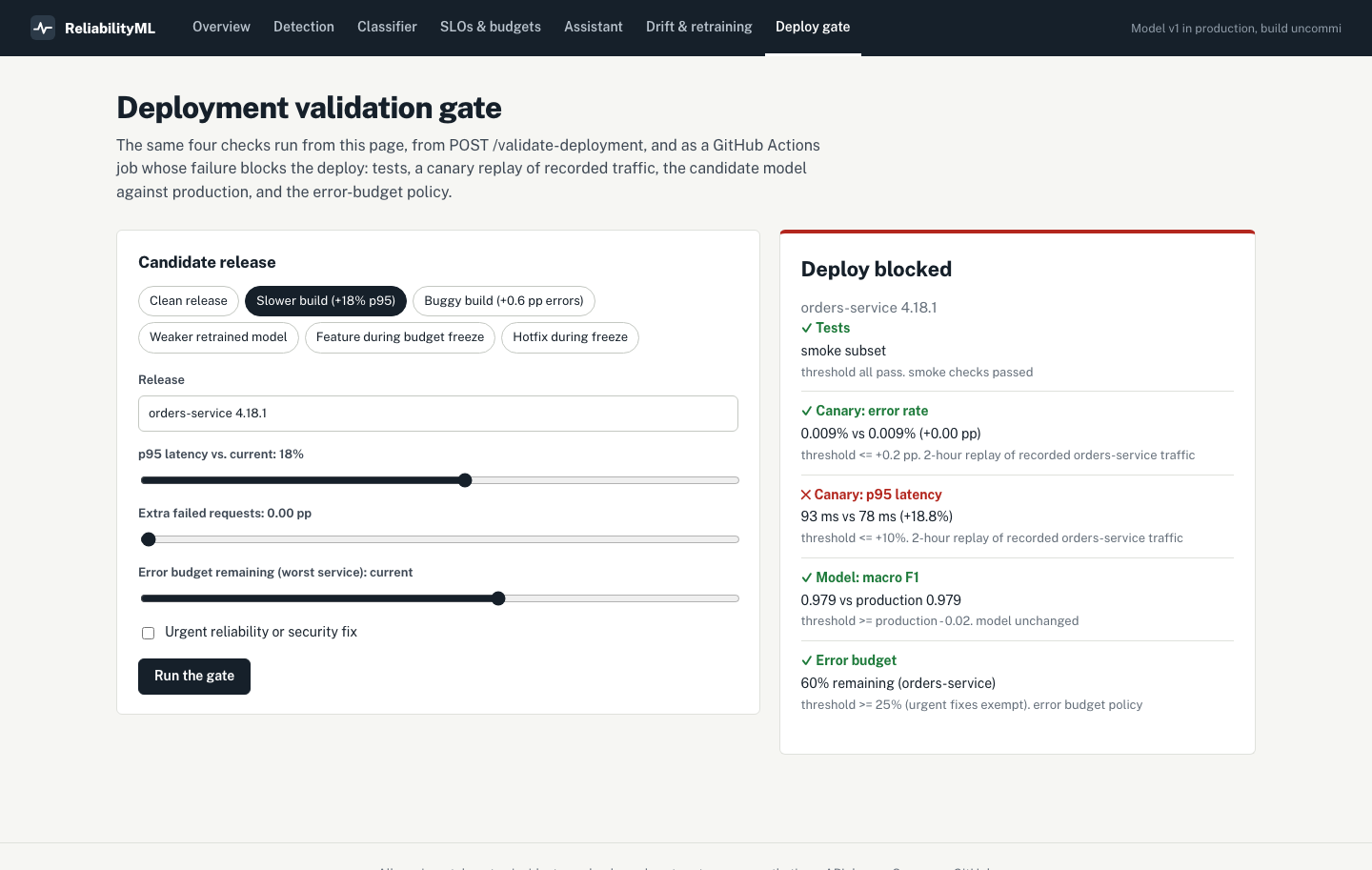
Task: Select the Slower build (+18% p95) preset
Action: coord(326,301)
